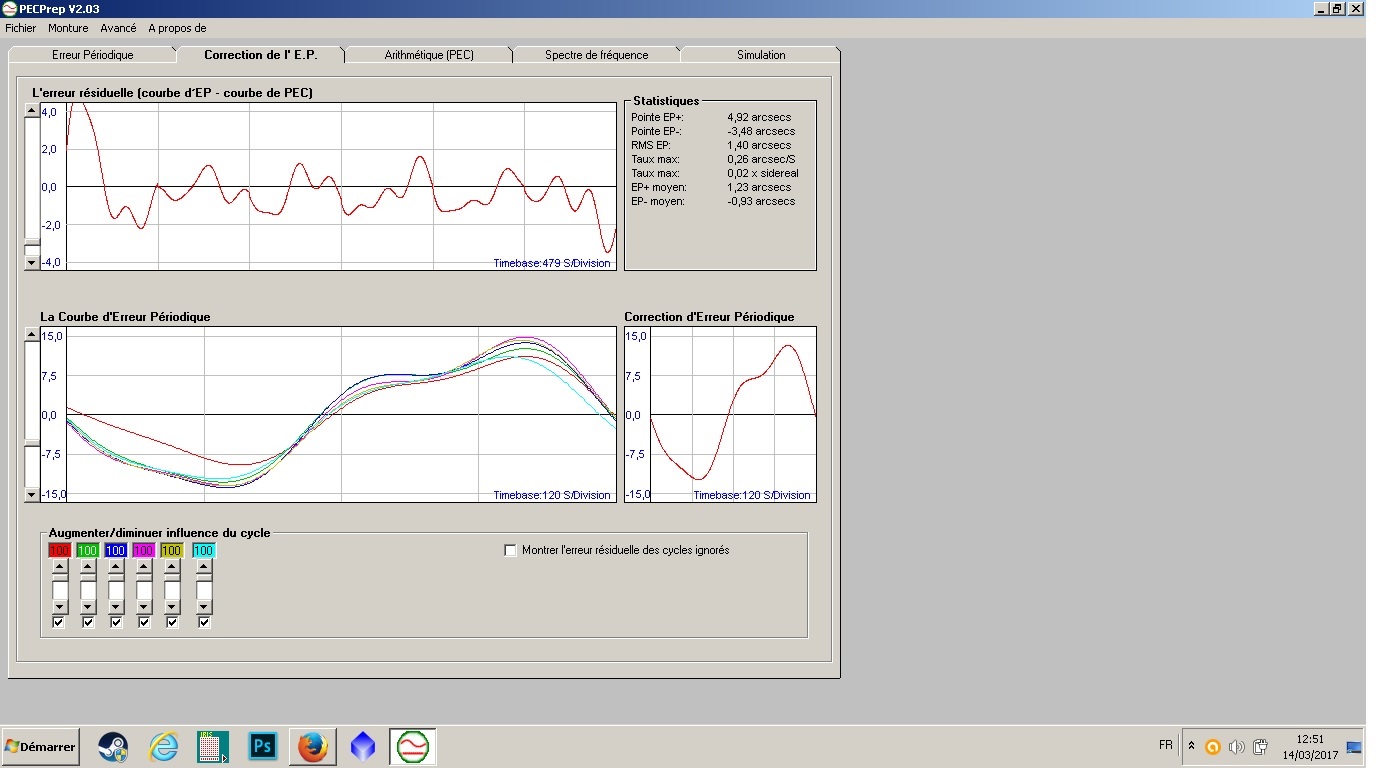Increase blue cycle influence with up arrow

tap(116, 566)
